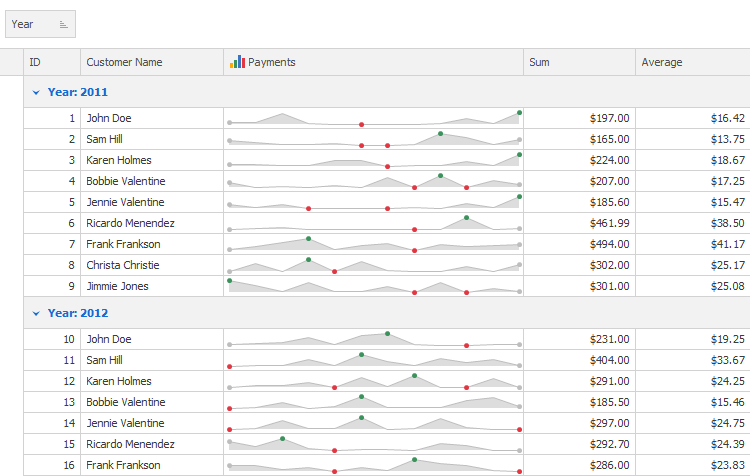750x476 pixels.
Task: Sort by the ID column header
Action: (x=51, y=62)
